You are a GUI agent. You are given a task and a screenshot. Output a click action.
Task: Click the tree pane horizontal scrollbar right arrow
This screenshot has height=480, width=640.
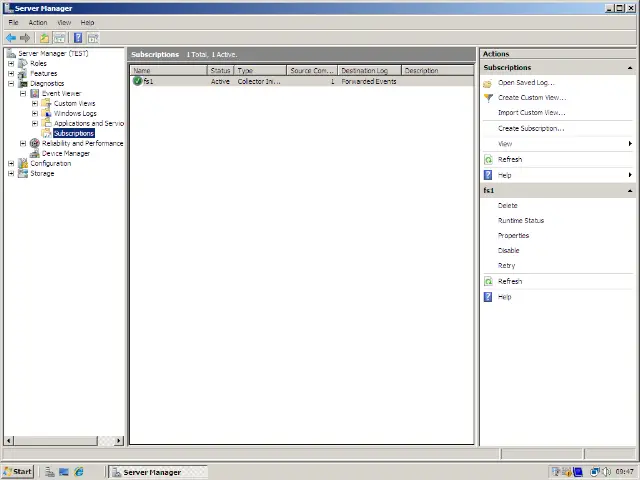pos(119,440)
